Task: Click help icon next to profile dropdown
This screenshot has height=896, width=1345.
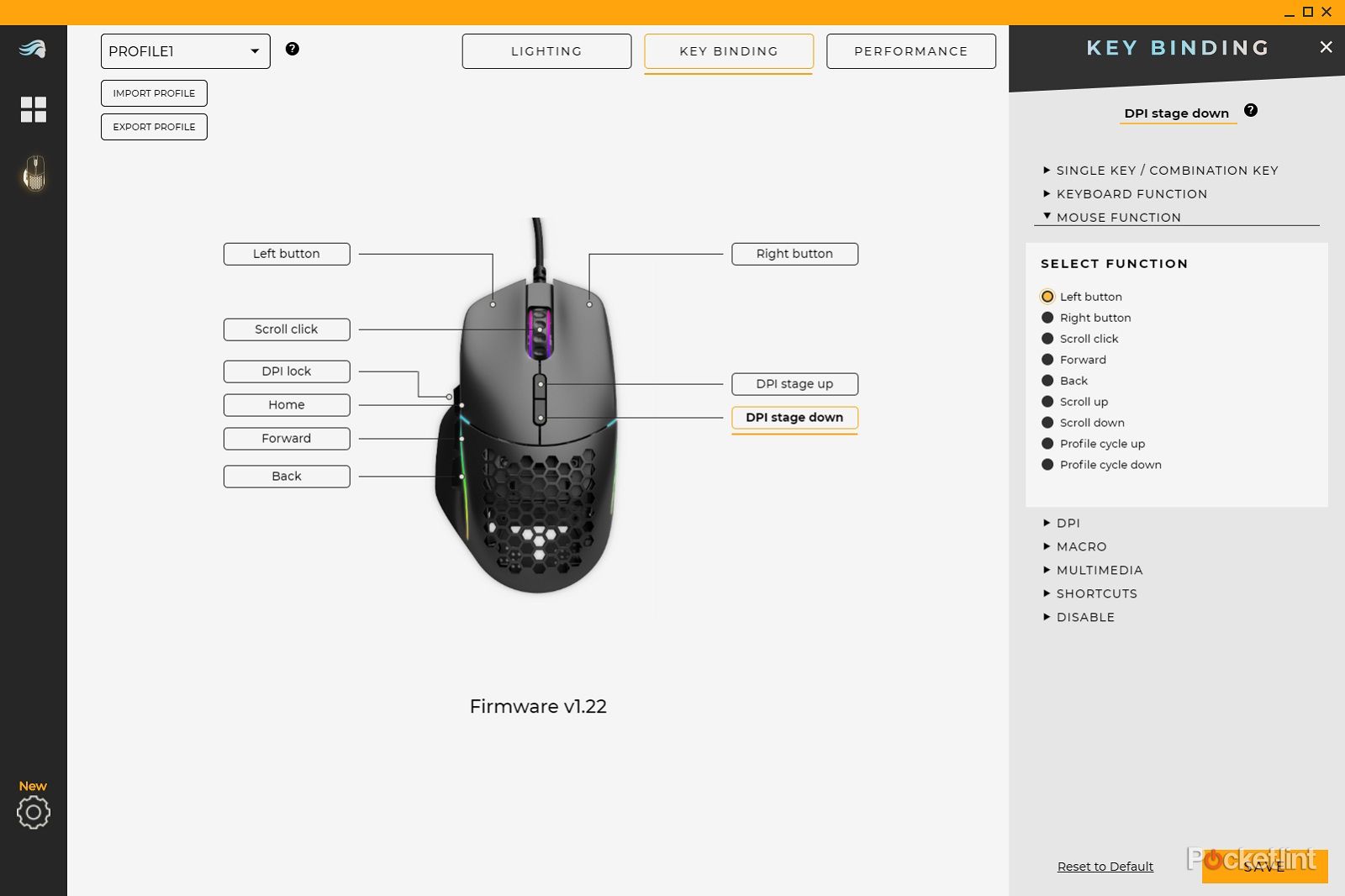Action: pyautogui.click(x=293, y=49)
